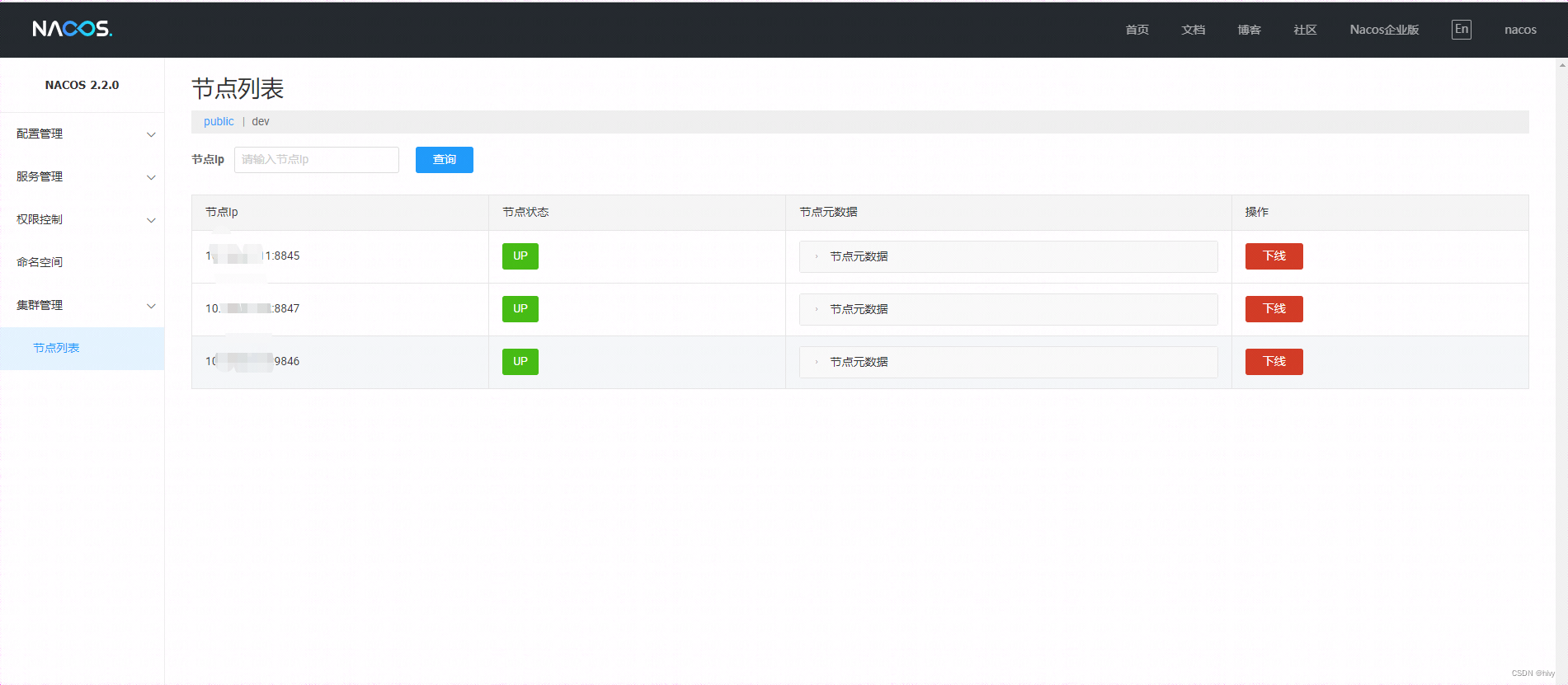The height and width of the screenshot is (685, 1568).
Task: Expand 节点元数据 for the 9846 node
Action: click(x=1008, y=362)
